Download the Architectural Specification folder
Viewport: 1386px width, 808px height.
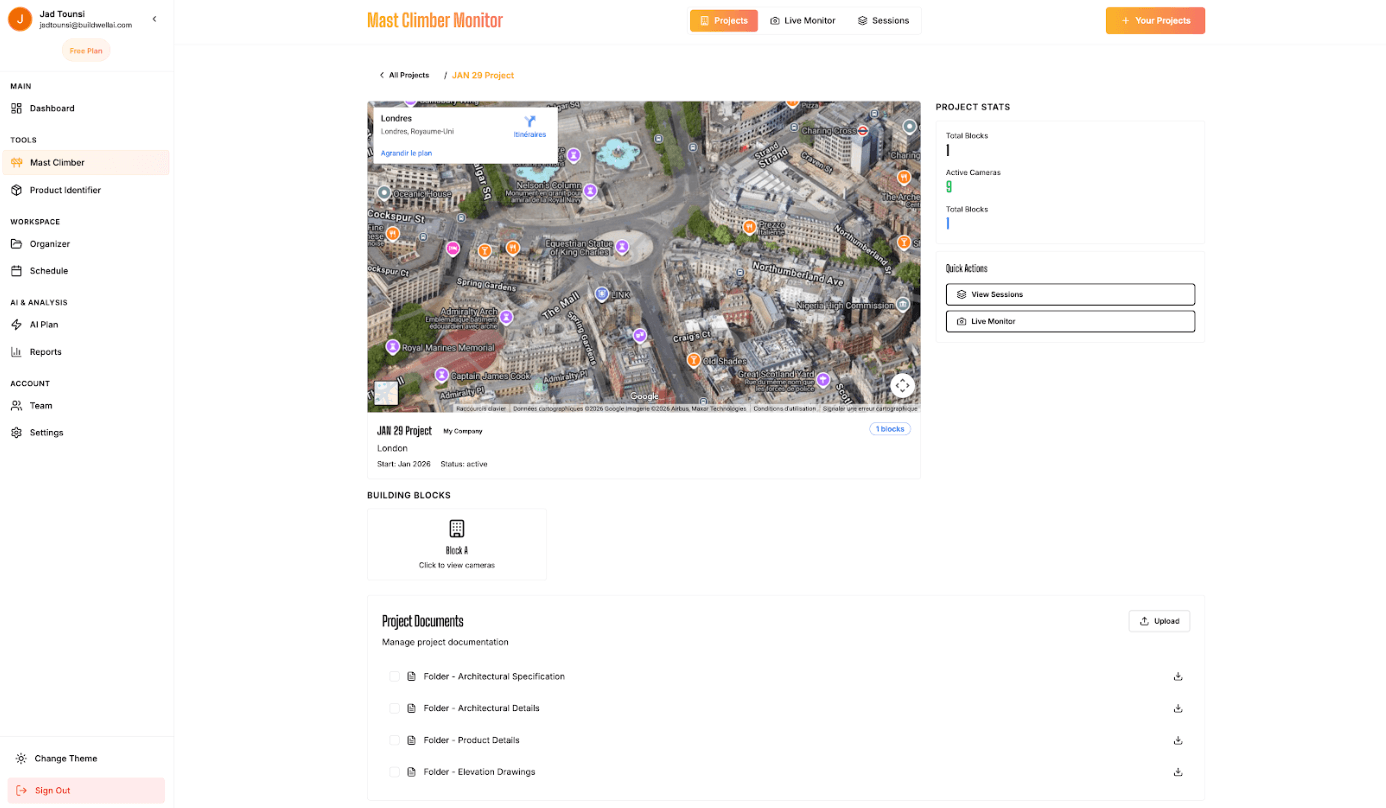[x=1178, y=677]
